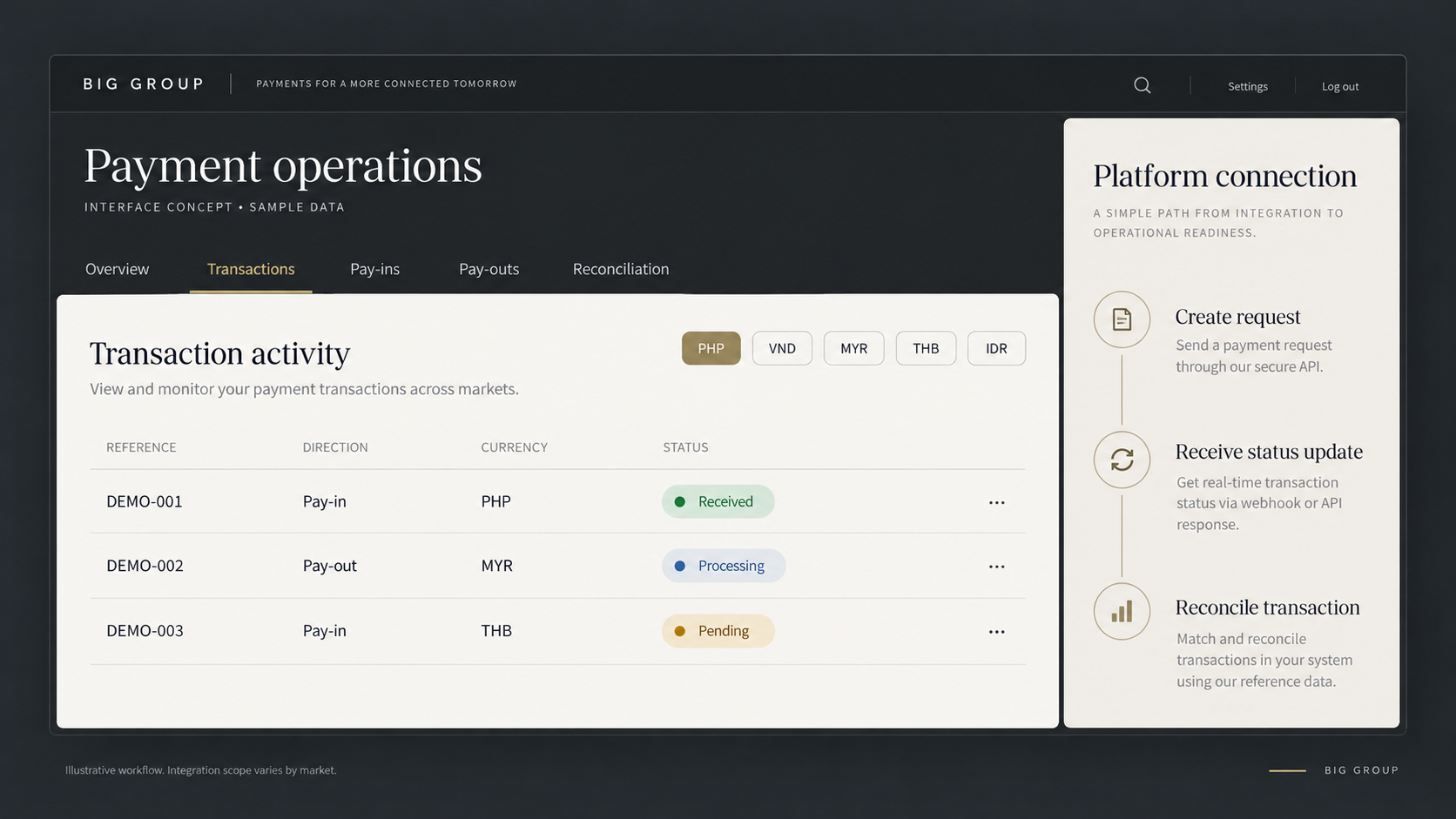Select the THB currency filter

point(926,348)
